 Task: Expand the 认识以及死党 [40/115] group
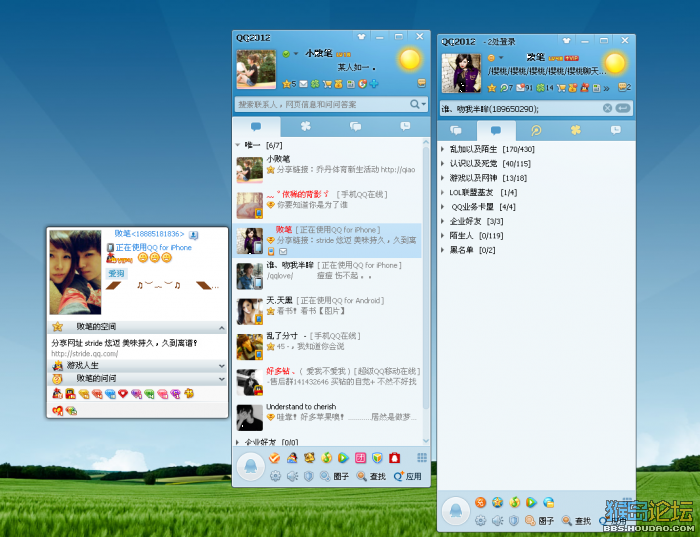(442, 163)
